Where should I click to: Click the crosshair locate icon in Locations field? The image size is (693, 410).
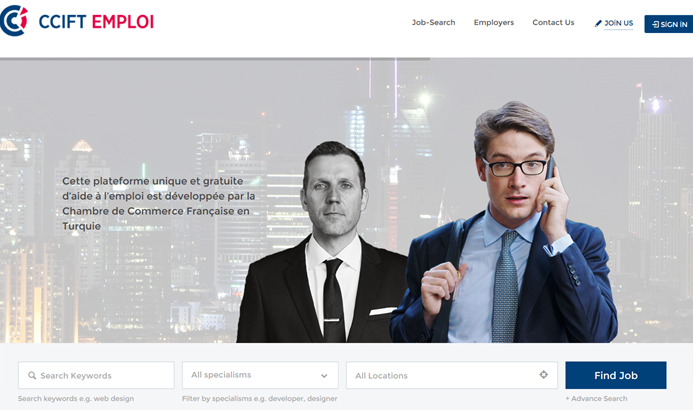point(544,375)
